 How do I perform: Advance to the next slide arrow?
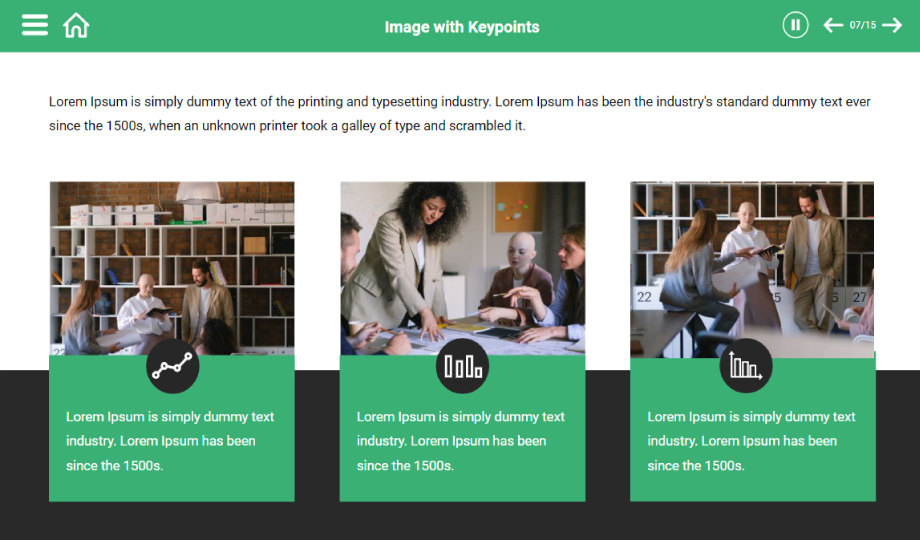(x=892, y=25)
